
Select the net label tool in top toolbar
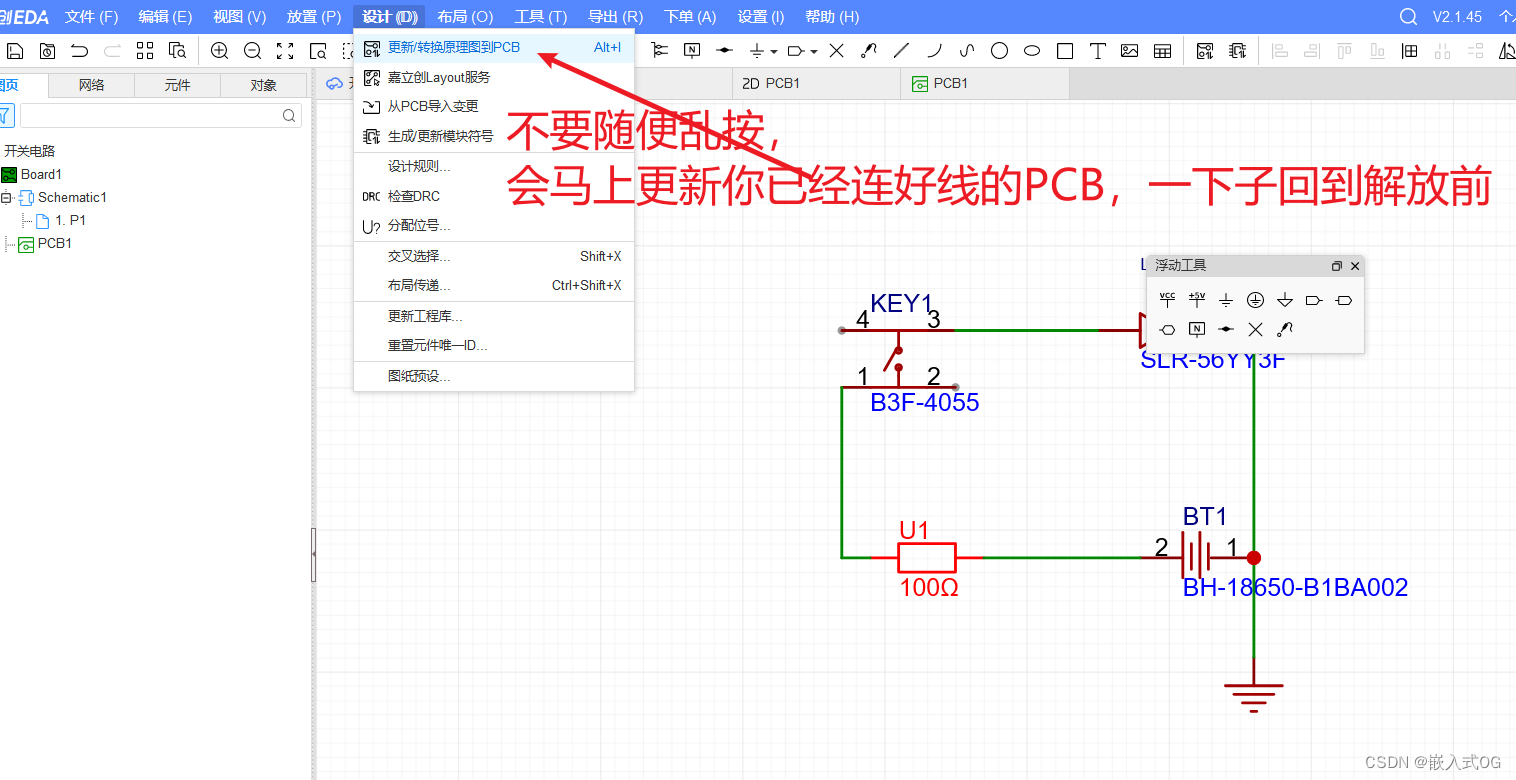(692, 51)
